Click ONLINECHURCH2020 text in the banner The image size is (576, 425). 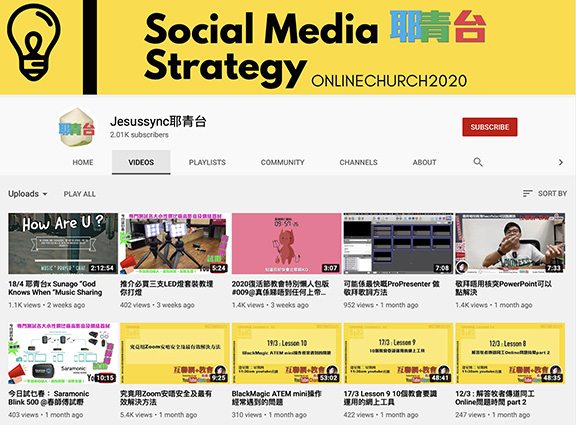pos(389,81)
